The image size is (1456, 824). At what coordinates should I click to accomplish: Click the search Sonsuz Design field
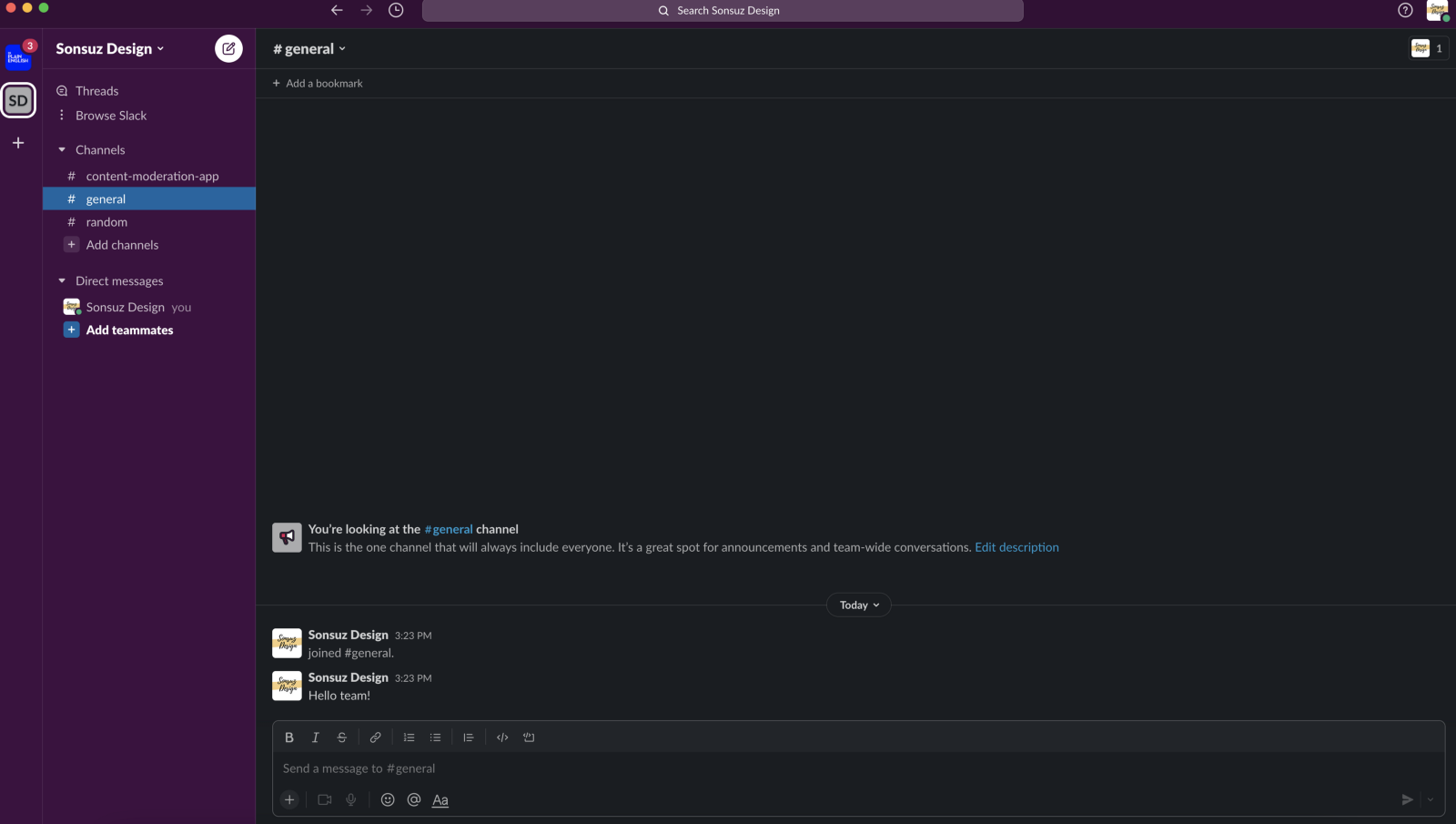click(723, 10)
